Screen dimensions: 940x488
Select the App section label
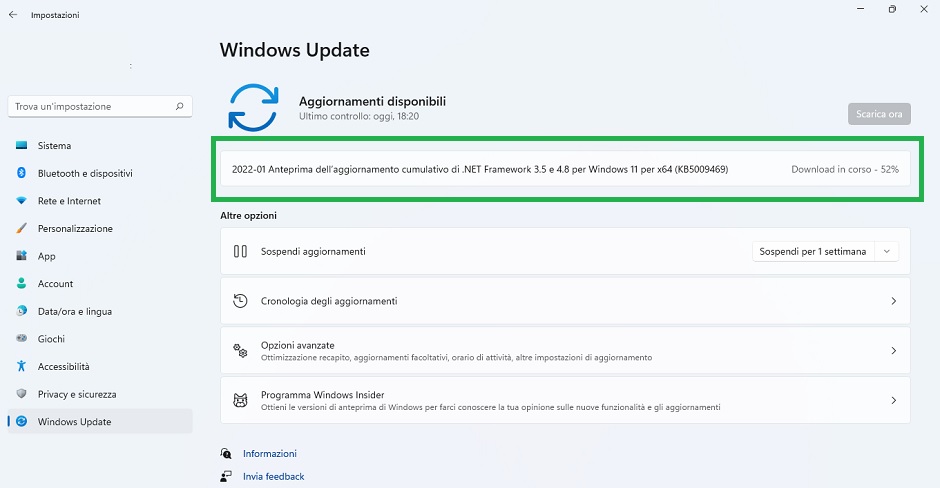pyautogui.click(x=47, y=256)
